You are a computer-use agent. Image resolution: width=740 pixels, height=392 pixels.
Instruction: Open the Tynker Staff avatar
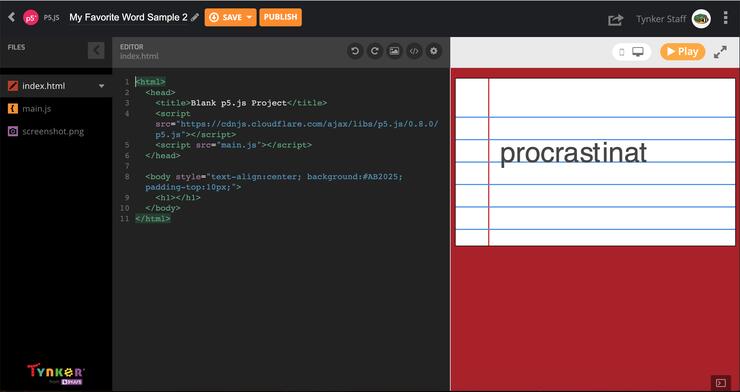[701, 19]
